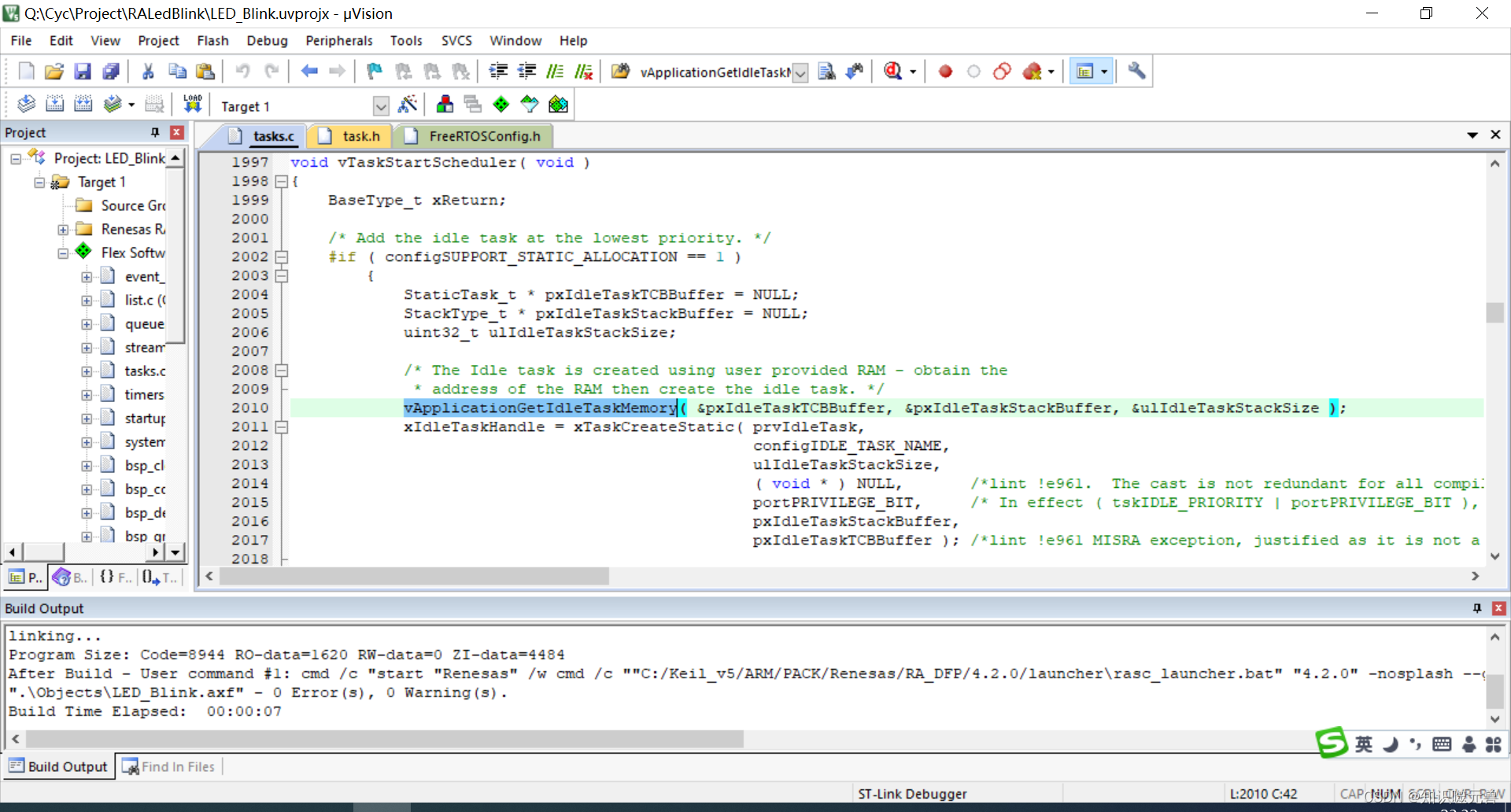1511x812 pixels.
Task: Click the New file icon
Action: [26, 72]
